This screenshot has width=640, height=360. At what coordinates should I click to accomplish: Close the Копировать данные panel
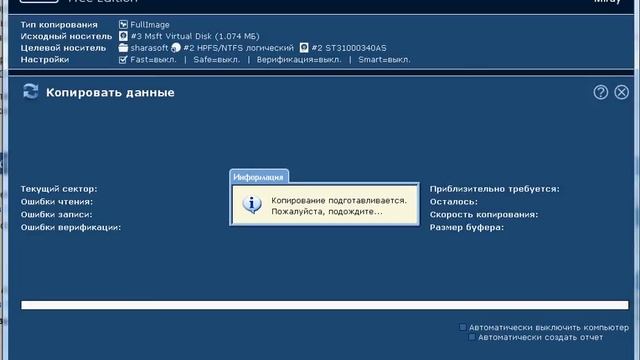(x=622, y=92)
